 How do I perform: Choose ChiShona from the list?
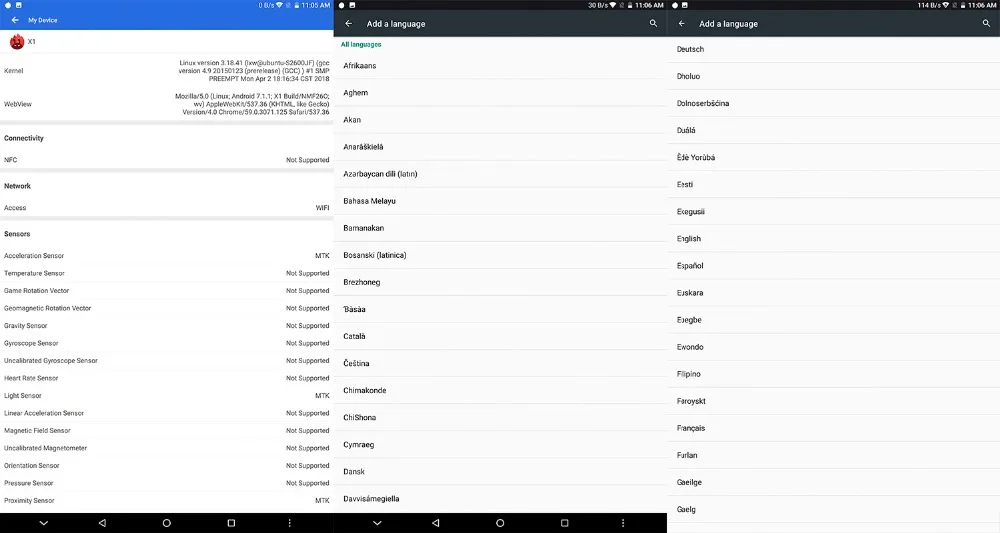pos(500,418)
